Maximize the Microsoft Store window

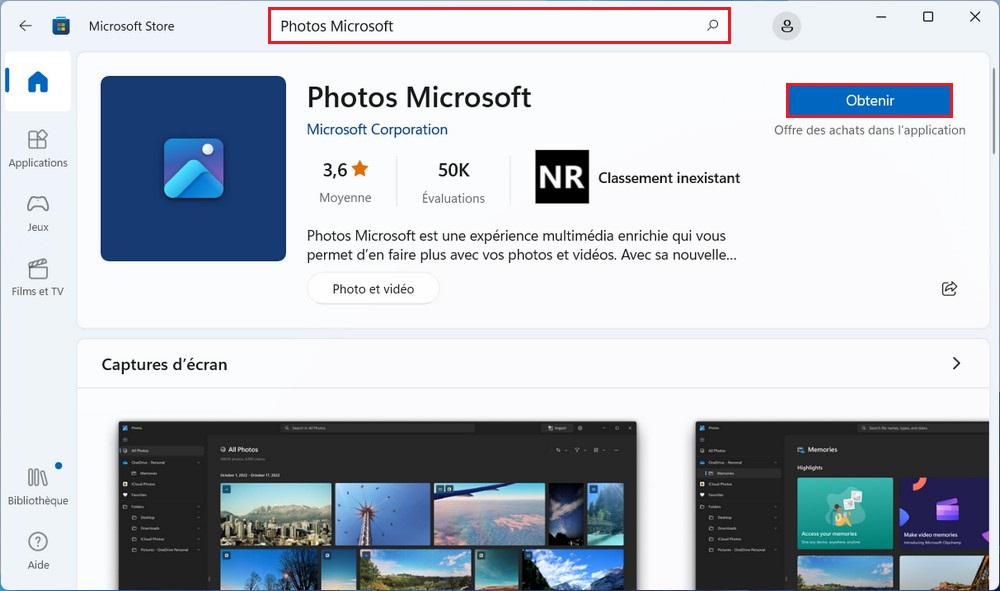coord(928,17)
